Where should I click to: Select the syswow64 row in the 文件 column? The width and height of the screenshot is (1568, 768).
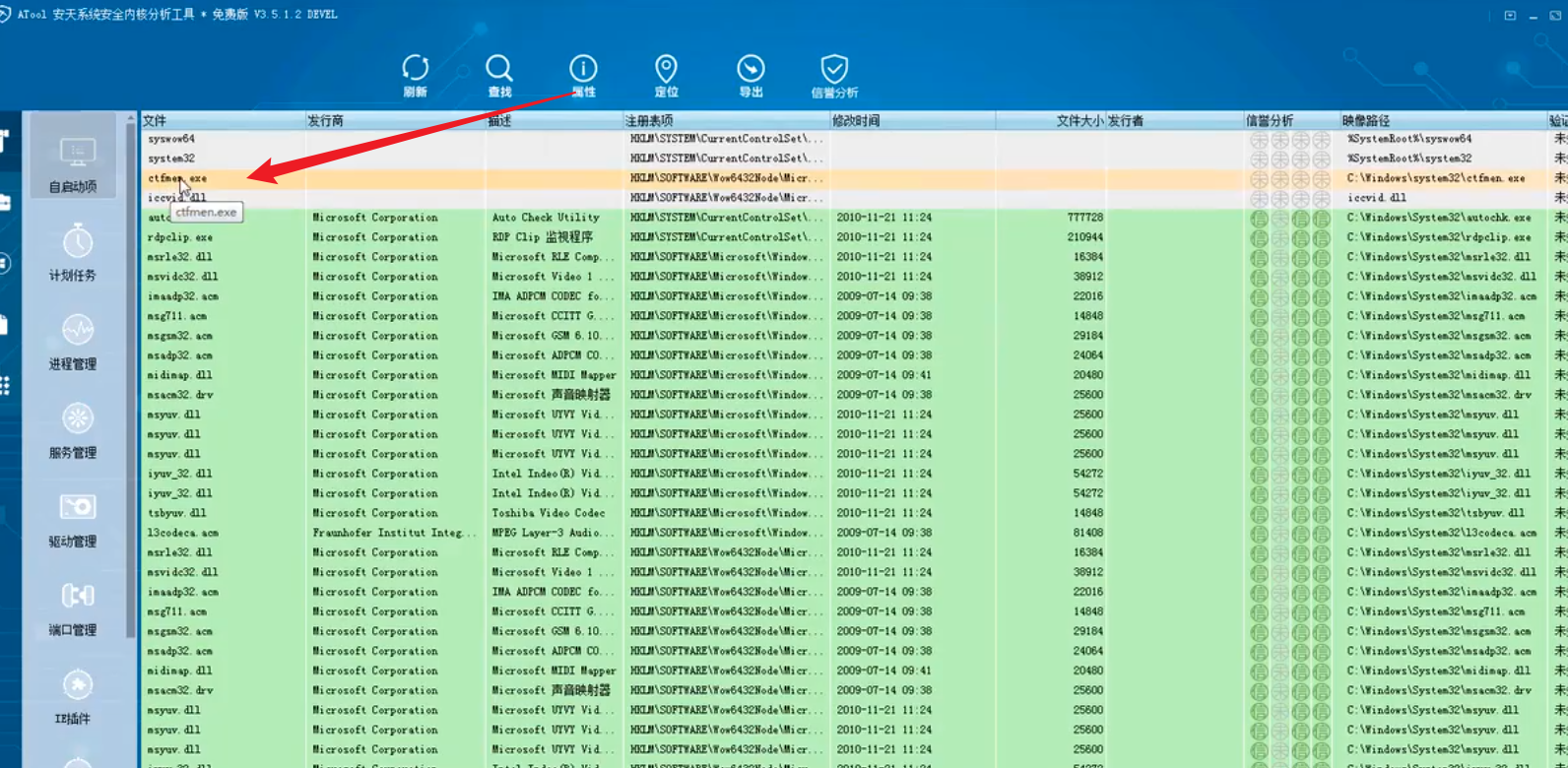tap(171, 139)
